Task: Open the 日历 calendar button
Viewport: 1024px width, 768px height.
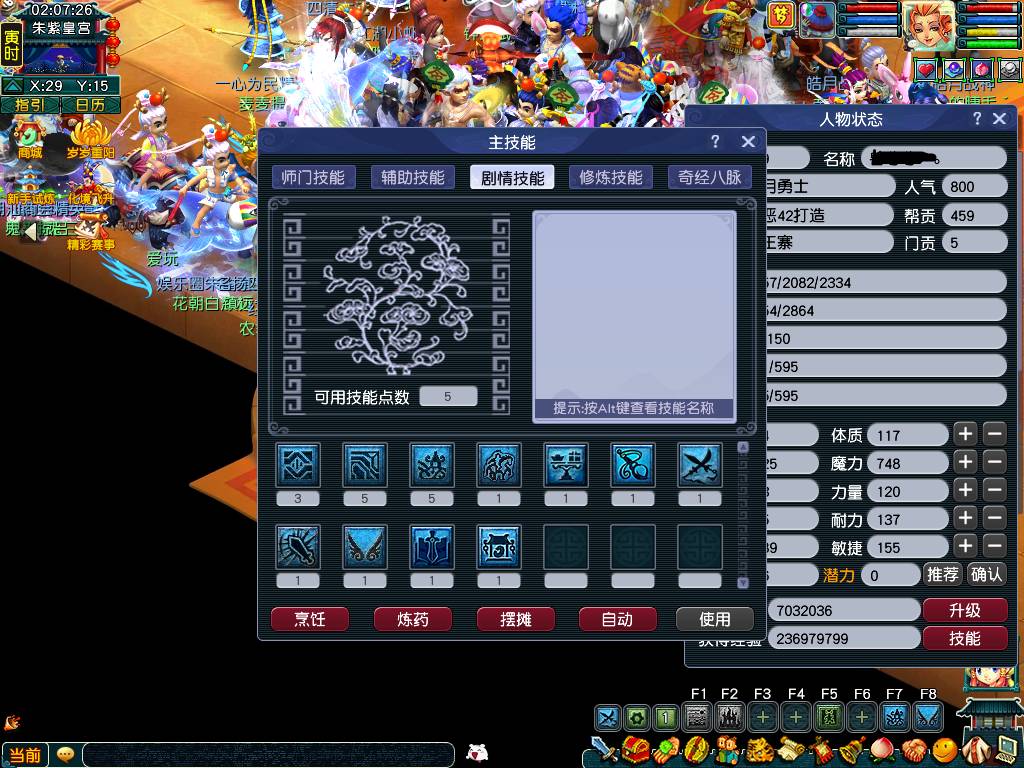Action: click(90, 104)
